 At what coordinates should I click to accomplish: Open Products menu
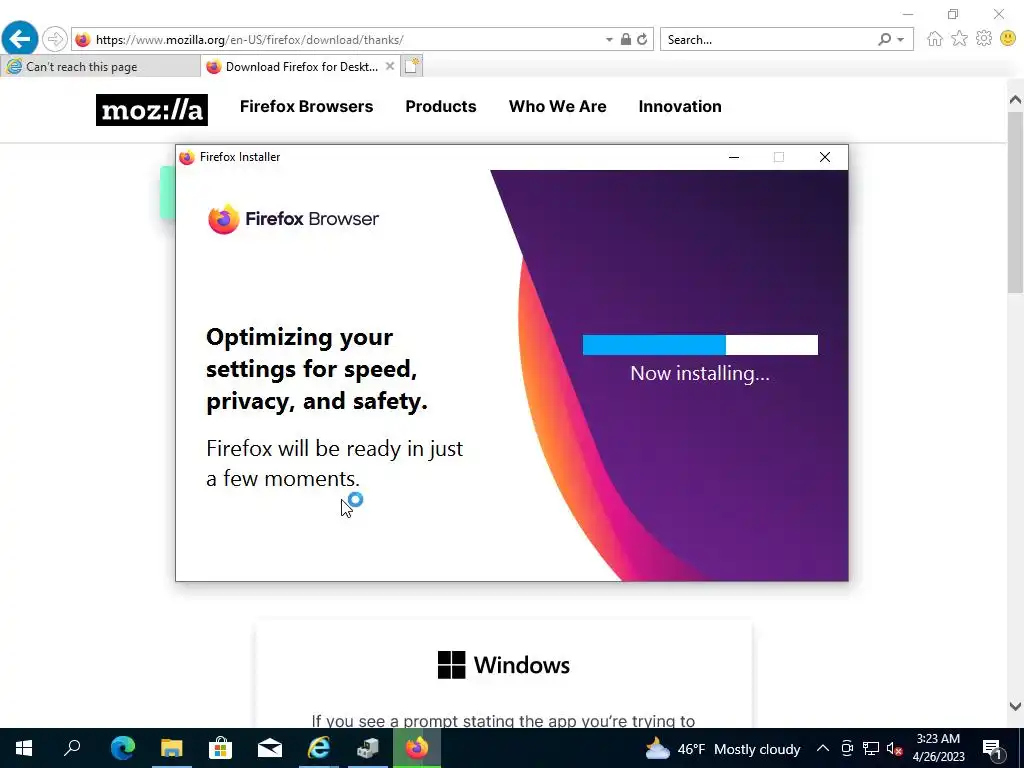coord(441,106)
